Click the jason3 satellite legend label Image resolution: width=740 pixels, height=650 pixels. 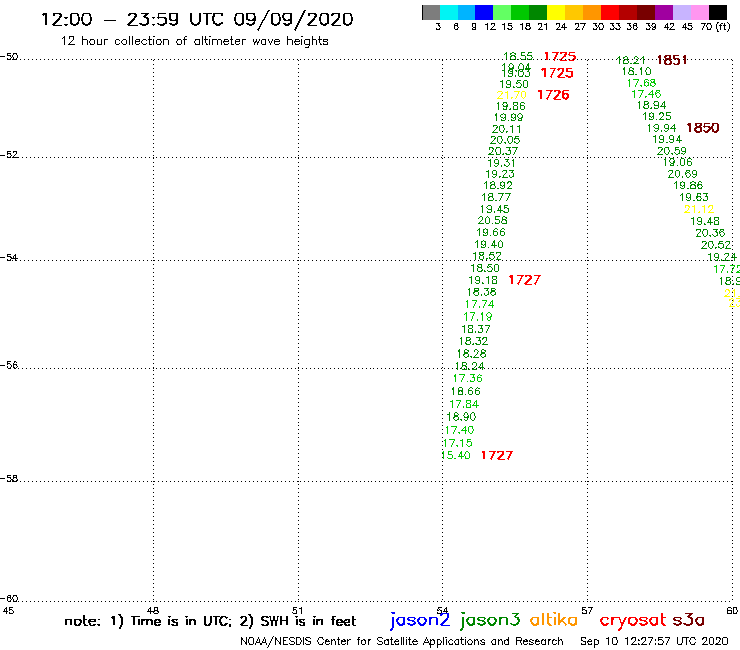click(490, 620)
